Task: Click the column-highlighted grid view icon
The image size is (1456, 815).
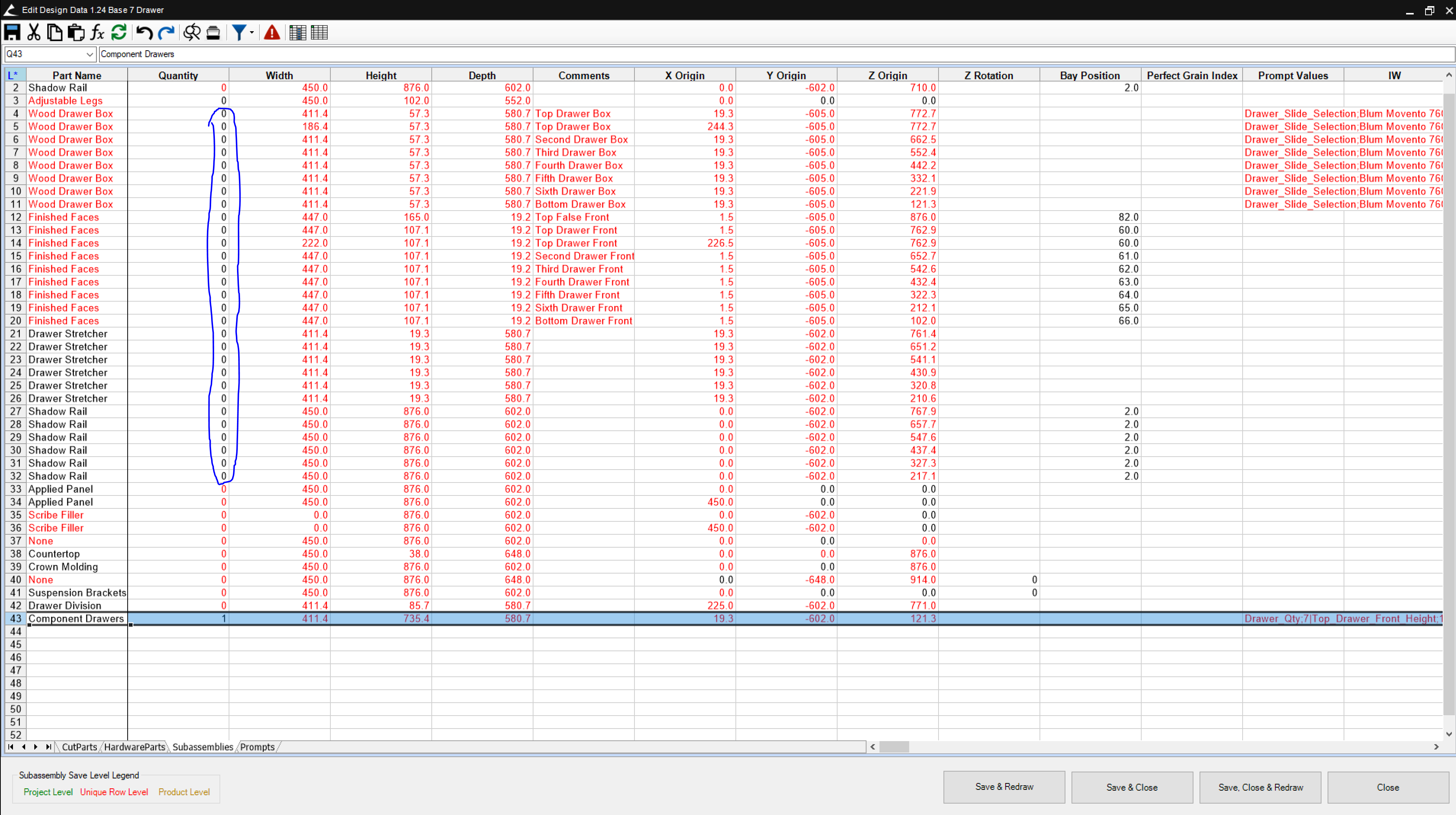Action: pyautogui.click(x=297, y=32)
